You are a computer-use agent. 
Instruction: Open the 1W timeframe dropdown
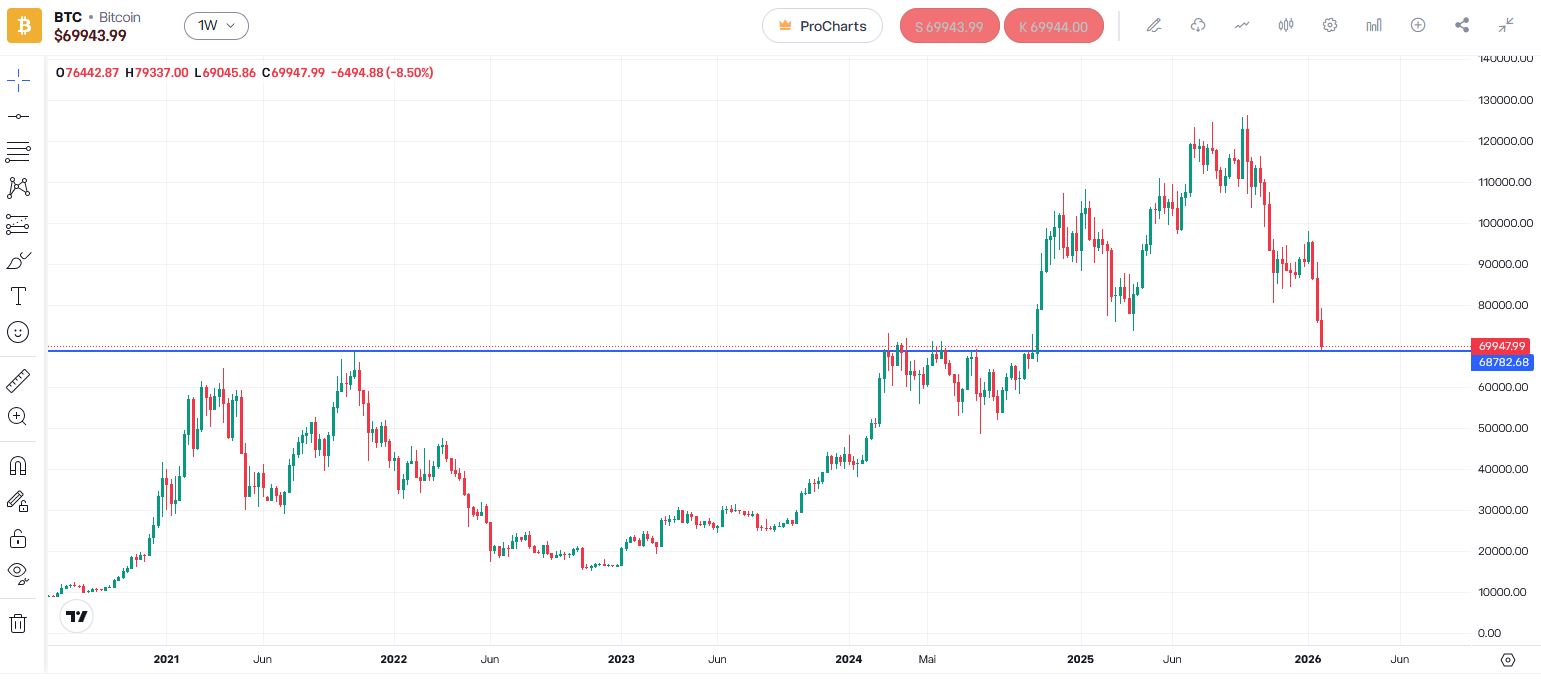pyautogui.click(x=216, y=26)
